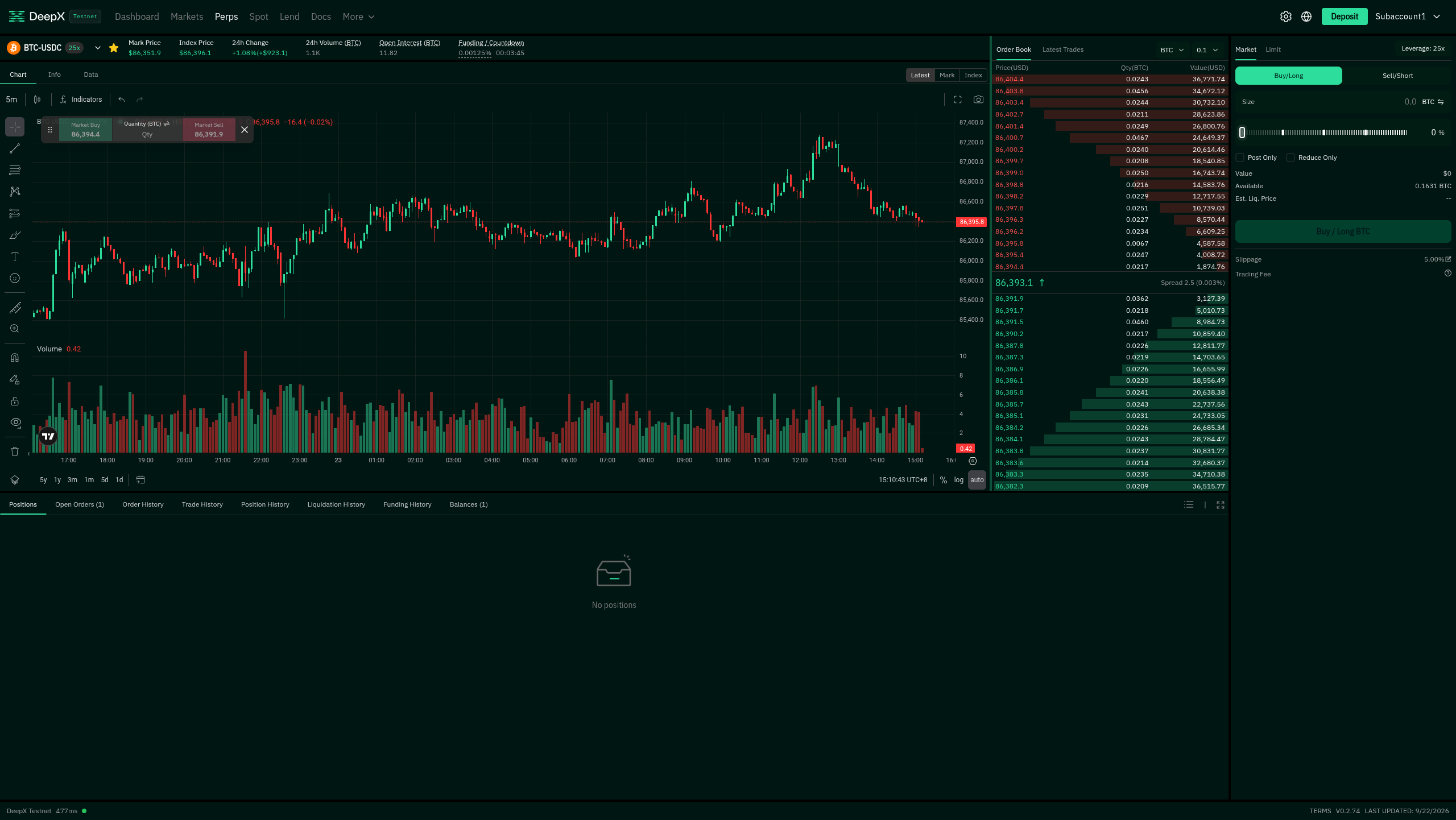Change the 5m chart interval
Screen dimensions: 1456x820
coord(11,100)
